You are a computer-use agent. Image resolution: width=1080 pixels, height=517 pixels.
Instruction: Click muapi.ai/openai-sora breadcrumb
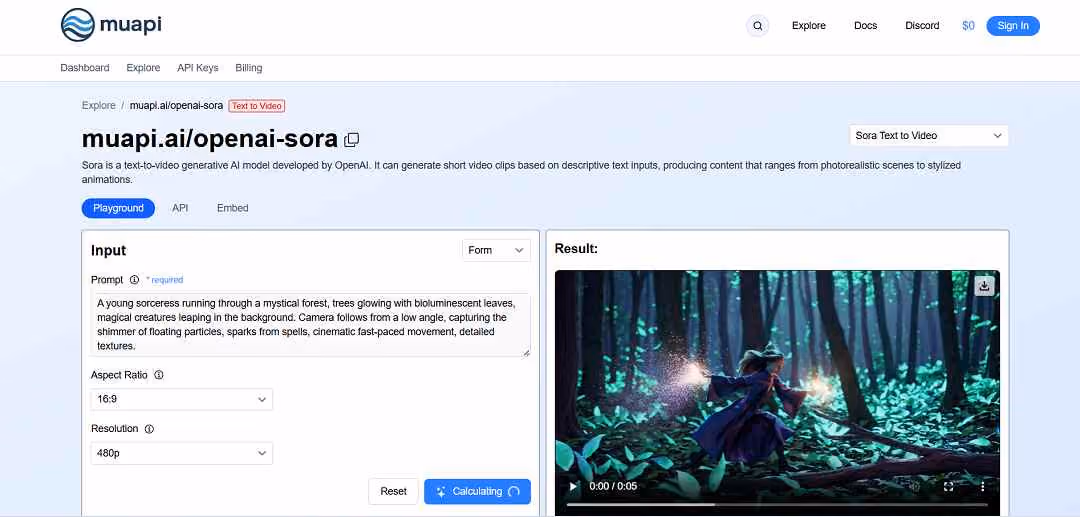click(176, 105)
